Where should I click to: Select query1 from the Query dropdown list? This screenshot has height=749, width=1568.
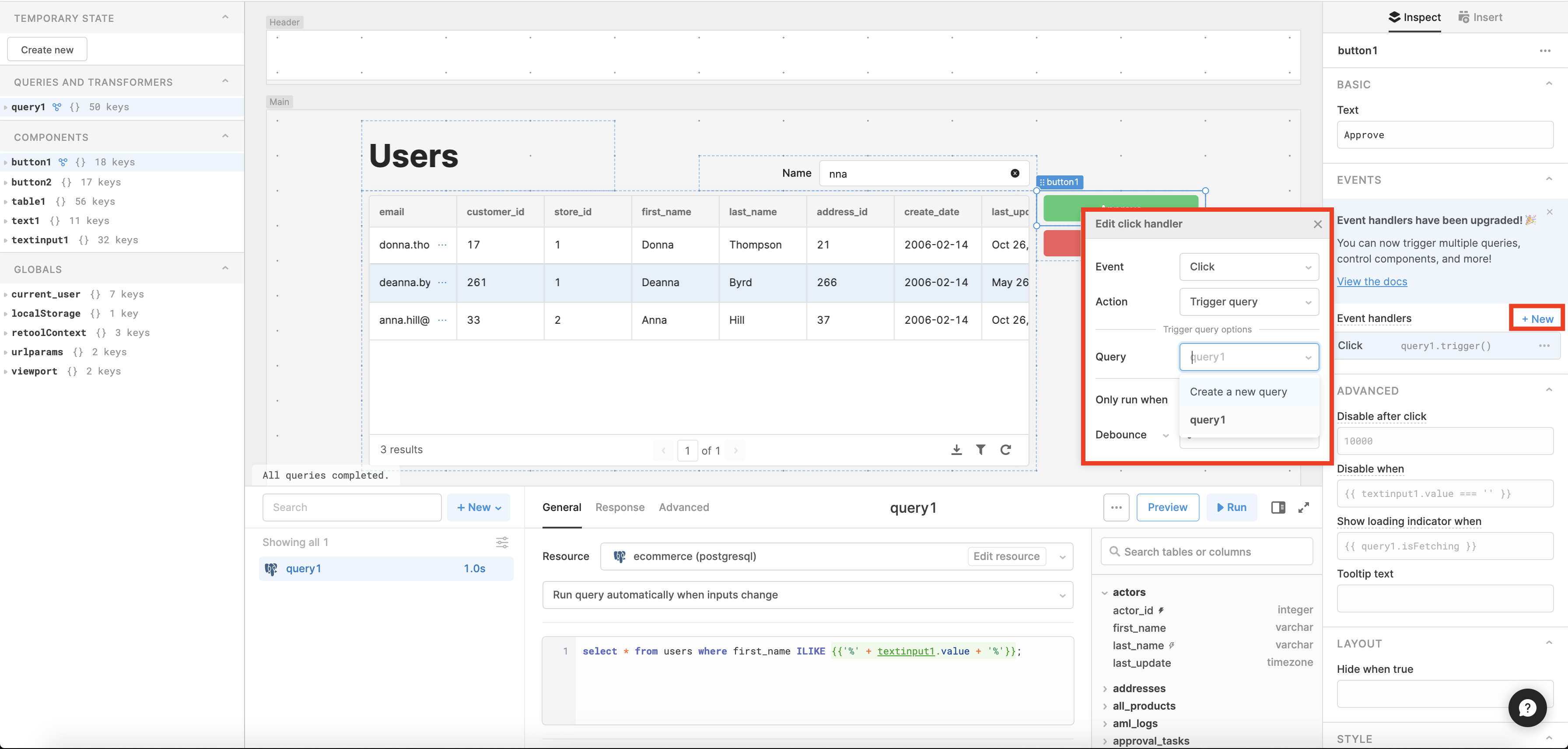1249,420
